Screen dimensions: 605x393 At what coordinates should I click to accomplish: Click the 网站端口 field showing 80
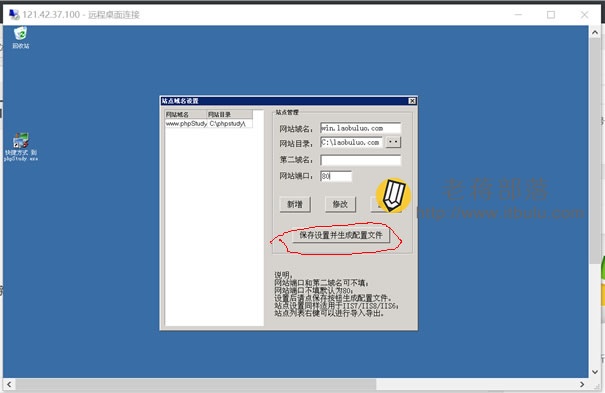pos(336,176)
